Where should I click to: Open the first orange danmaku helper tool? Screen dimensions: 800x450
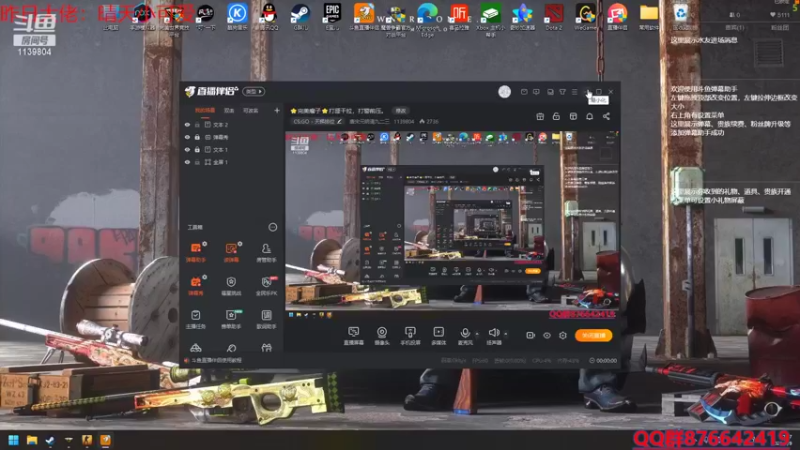pos(196,252)
